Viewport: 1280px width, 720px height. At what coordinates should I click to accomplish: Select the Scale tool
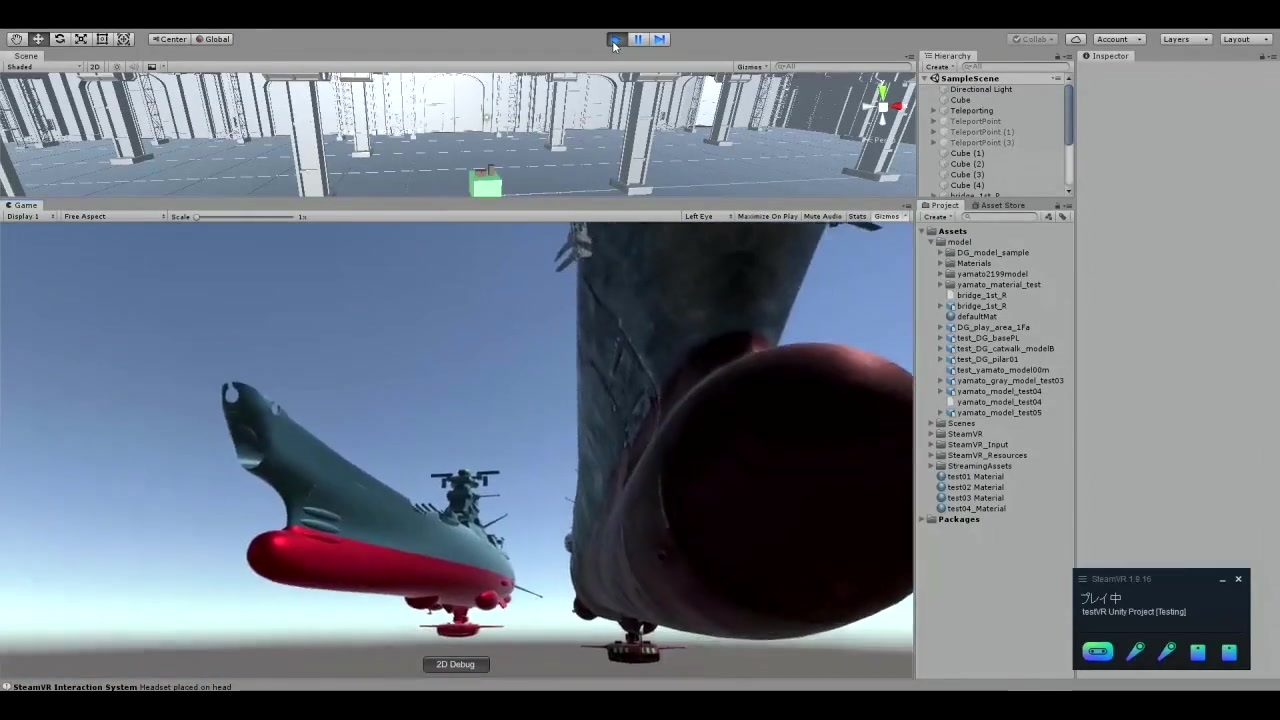(81, 39)
